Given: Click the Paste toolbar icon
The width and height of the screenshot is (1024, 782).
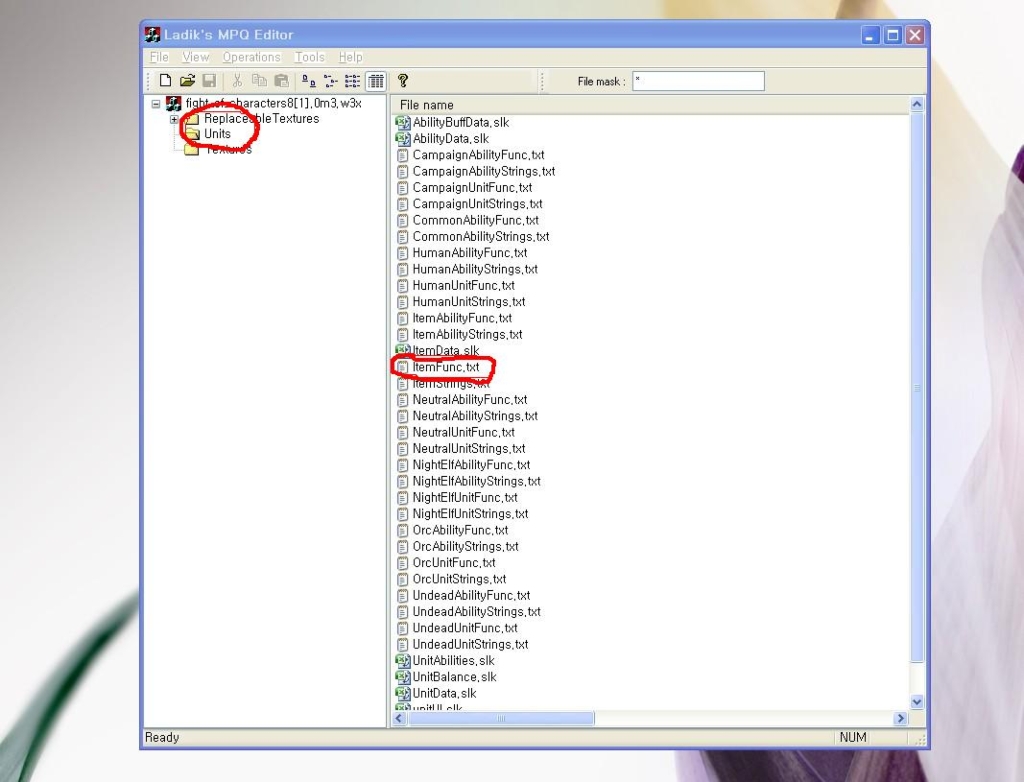Looking at the screenshot, I should 281,80.
